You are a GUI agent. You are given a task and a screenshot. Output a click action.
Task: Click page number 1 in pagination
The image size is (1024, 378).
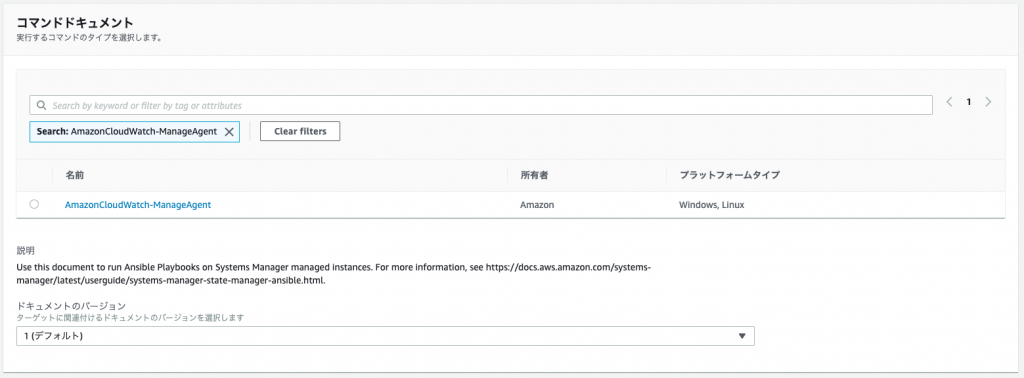pos(969,102)
